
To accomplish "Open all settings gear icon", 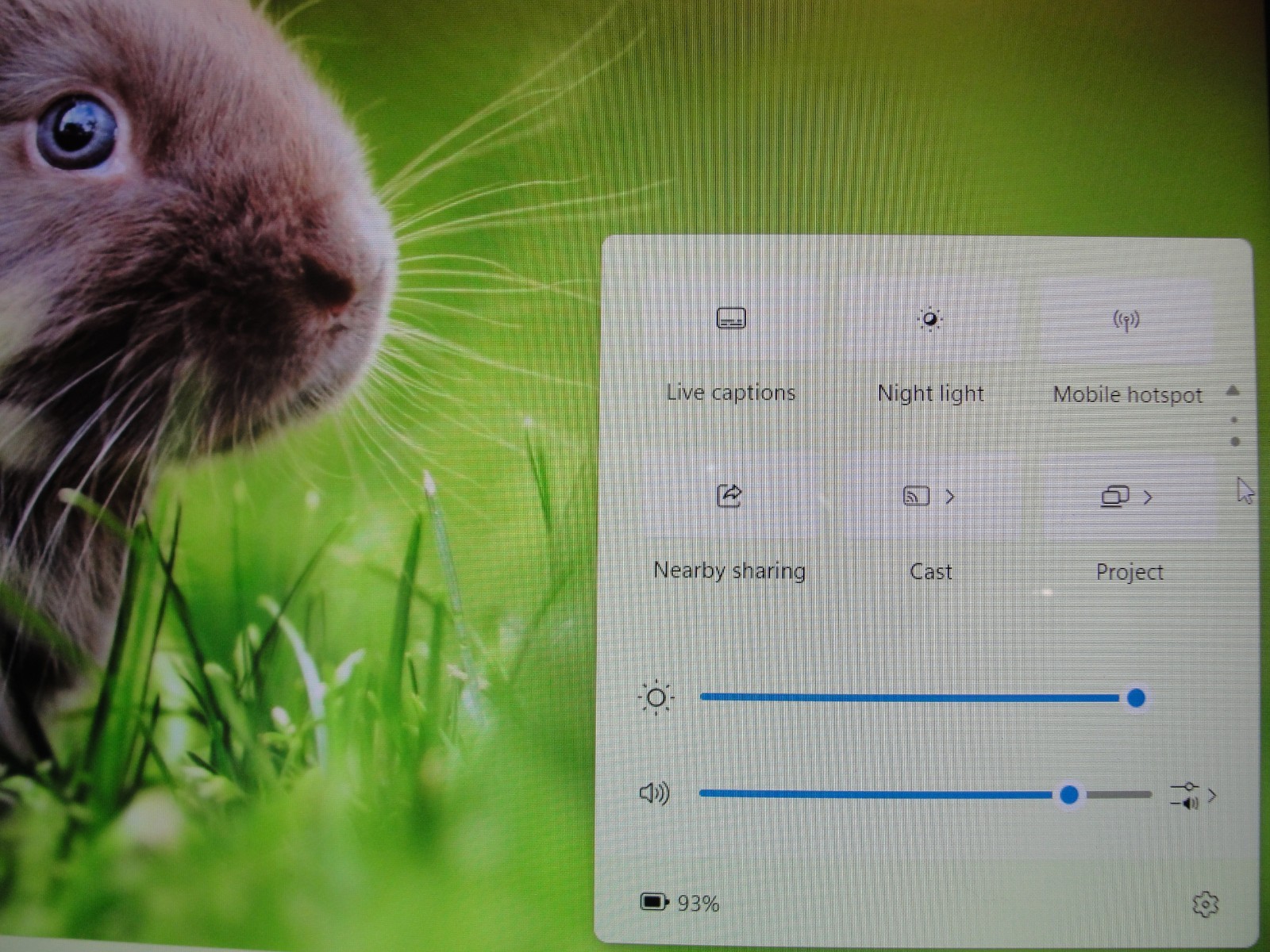I will click(x=1205, y=904).
